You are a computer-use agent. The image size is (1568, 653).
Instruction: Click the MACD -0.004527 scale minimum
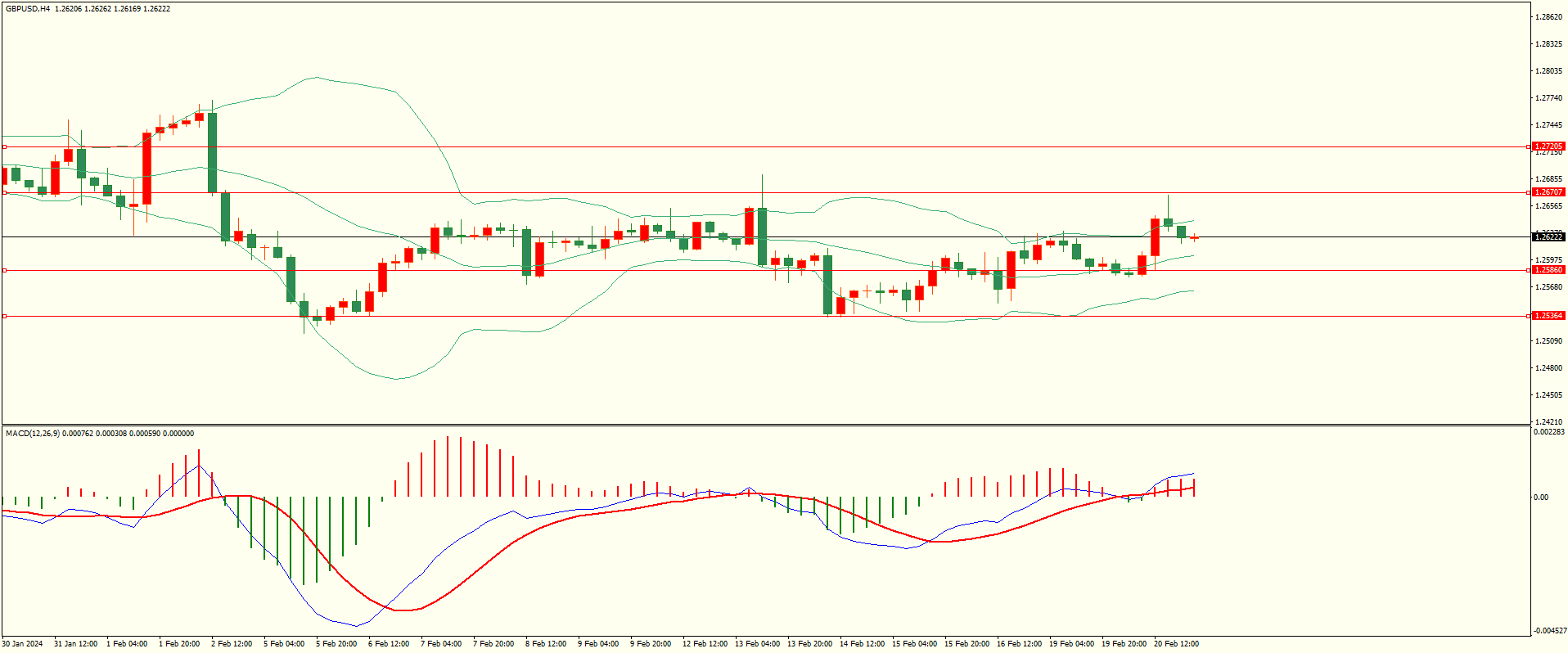click(1550, 631)
